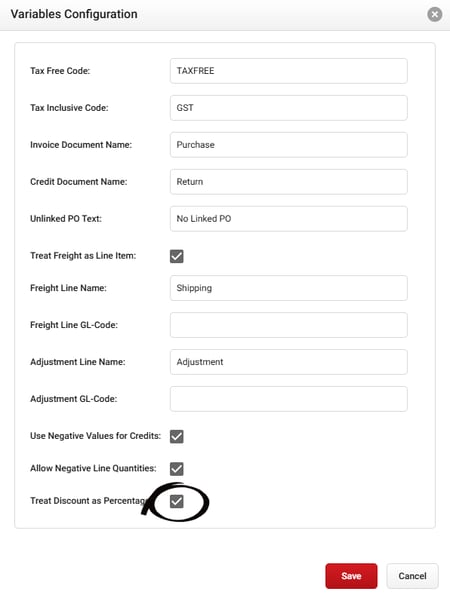The width and height of the screenshot is (450, 601).
Task: Select the Tax Inclusive Code field with GST
Action: (x=289, y=108)
